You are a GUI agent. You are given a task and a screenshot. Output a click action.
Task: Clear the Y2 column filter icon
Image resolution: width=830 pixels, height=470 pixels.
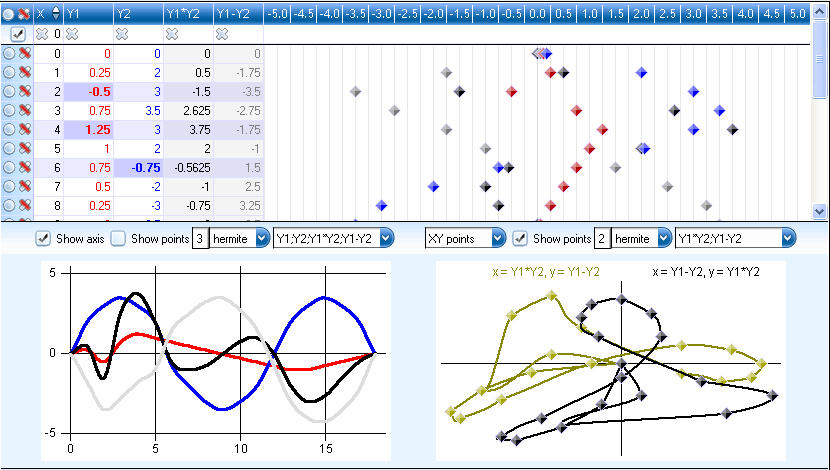(x=122, y=34)
